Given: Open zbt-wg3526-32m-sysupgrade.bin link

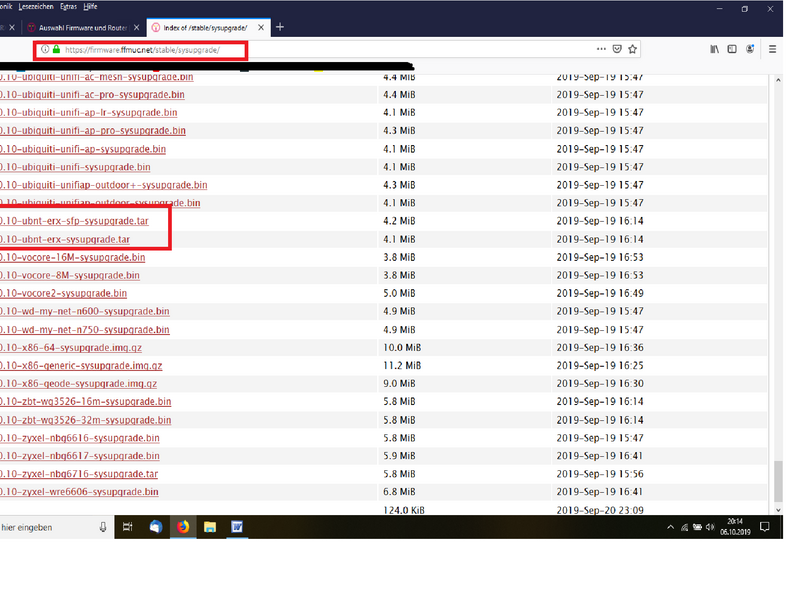Looking at the screenshot, I should pyautogui.click(x=86, y=420).
